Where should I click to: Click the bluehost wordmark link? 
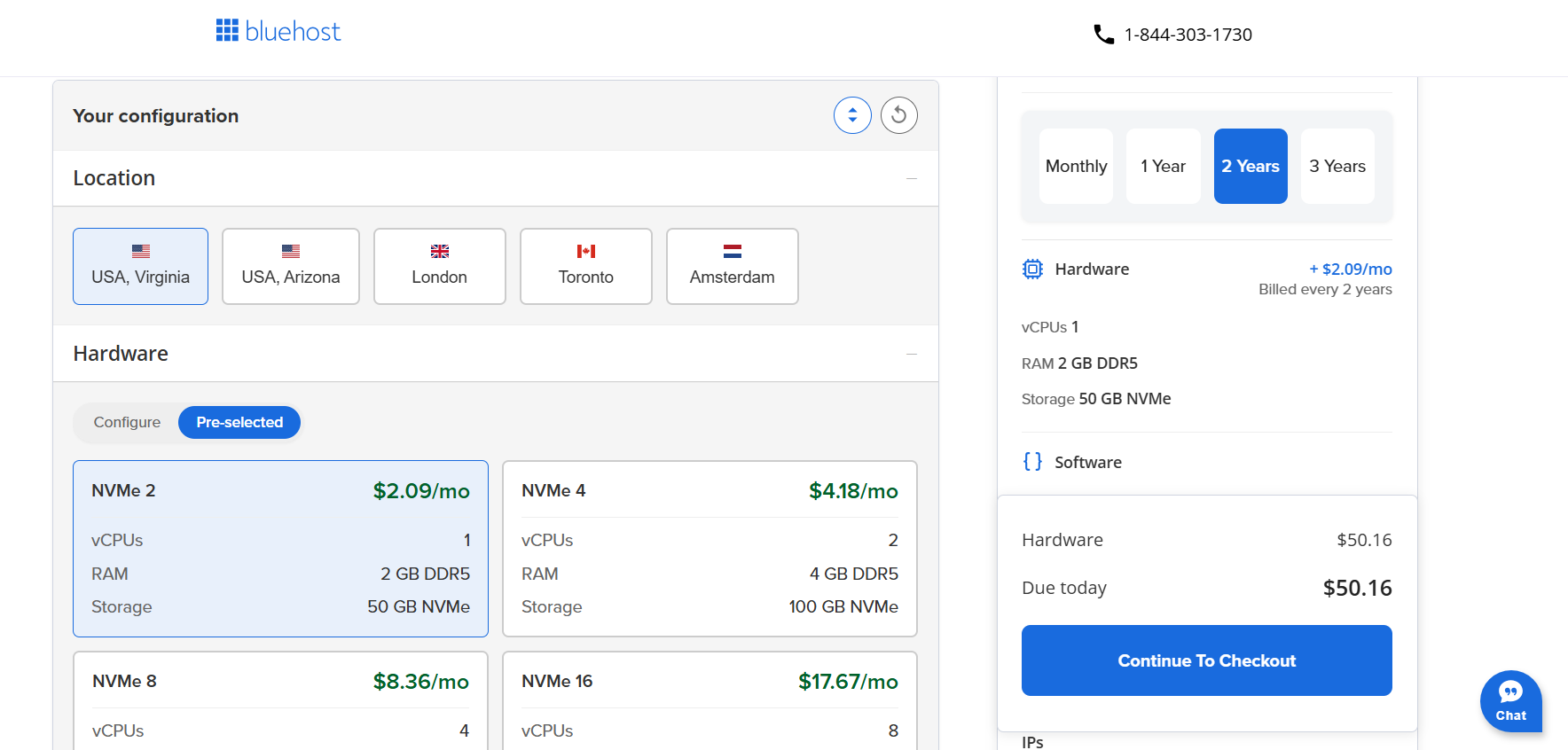[293, 32]
